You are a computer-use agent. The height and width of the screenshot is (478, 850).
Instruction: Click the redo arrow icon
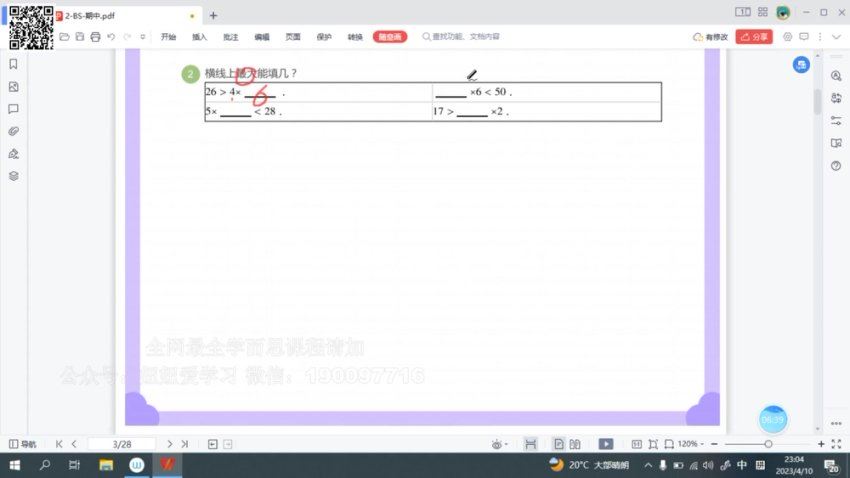pyautogui.click(x=127, y=37)
